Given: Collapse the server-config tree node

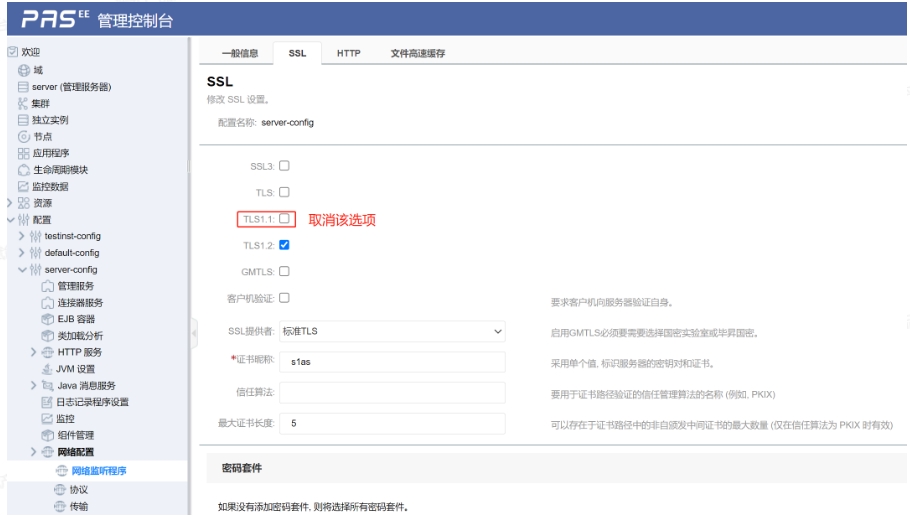Looking at the screenshot, I should (x=23, y=269).
